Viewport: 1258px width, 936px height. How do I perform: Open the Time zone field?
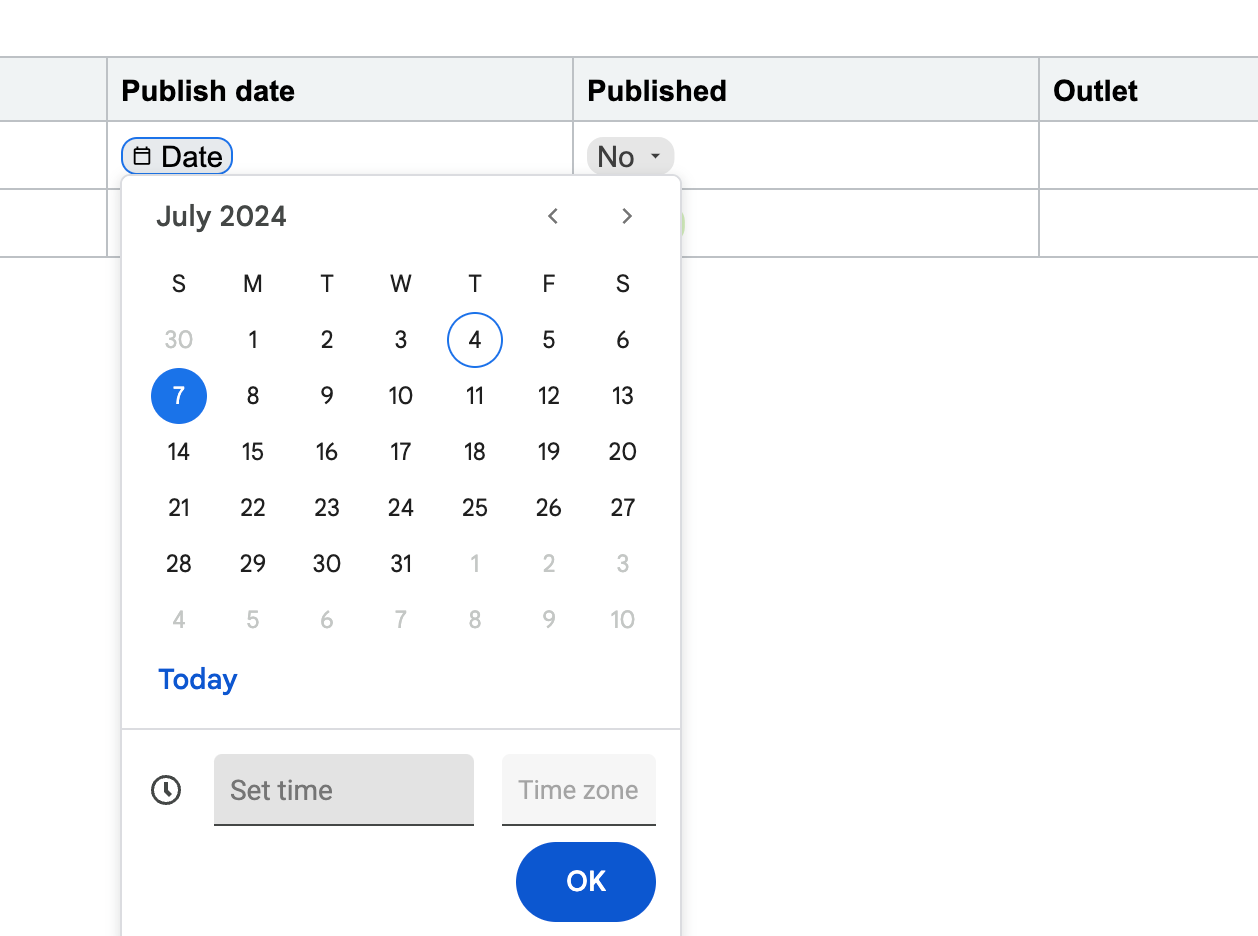click(578, 790)
